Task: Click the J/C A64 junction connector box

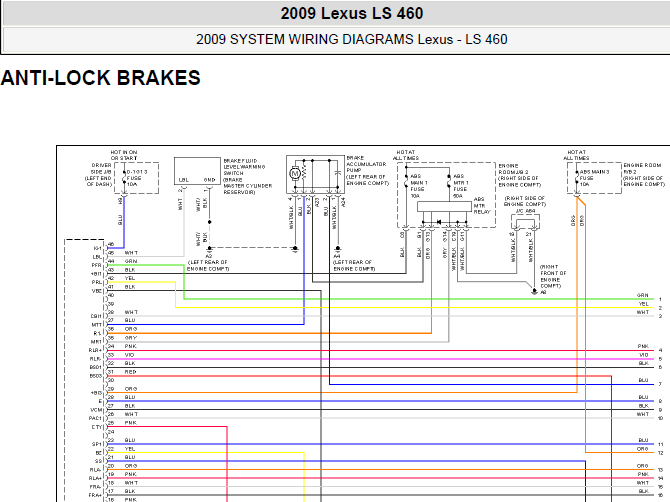Action: [526, 222]
